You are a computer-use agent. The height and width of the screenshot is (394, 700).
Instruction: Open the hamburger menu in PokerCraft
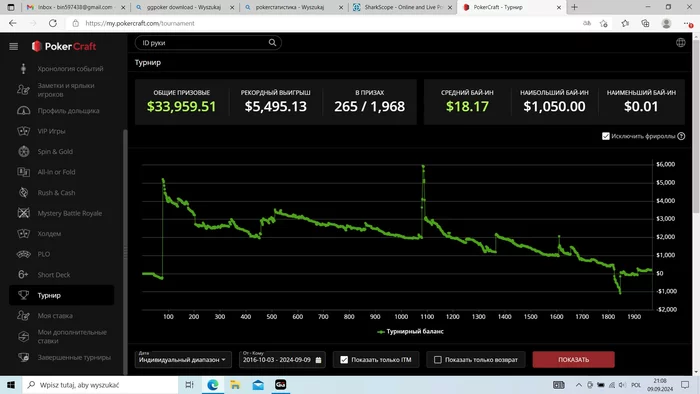[13, 46]
